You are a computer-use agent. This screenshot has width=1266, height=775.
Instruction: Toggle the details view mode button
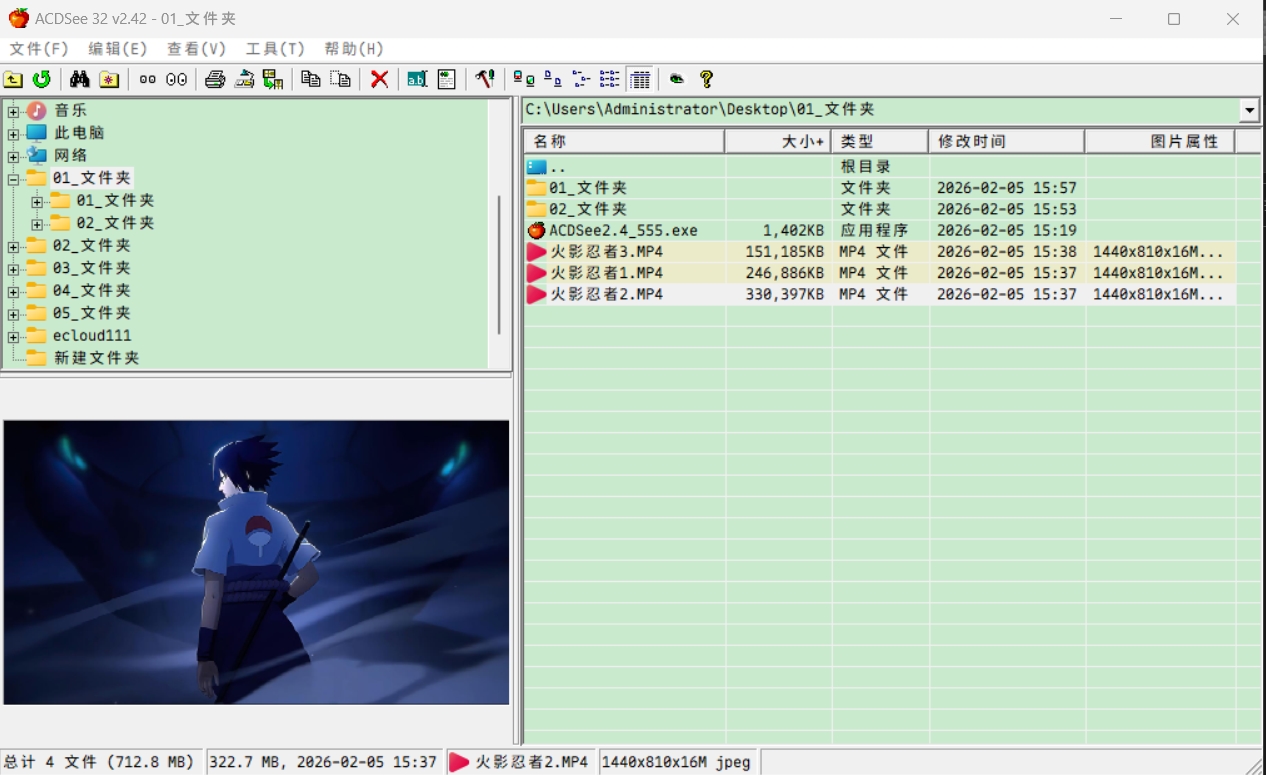click(x=640, y=79)
